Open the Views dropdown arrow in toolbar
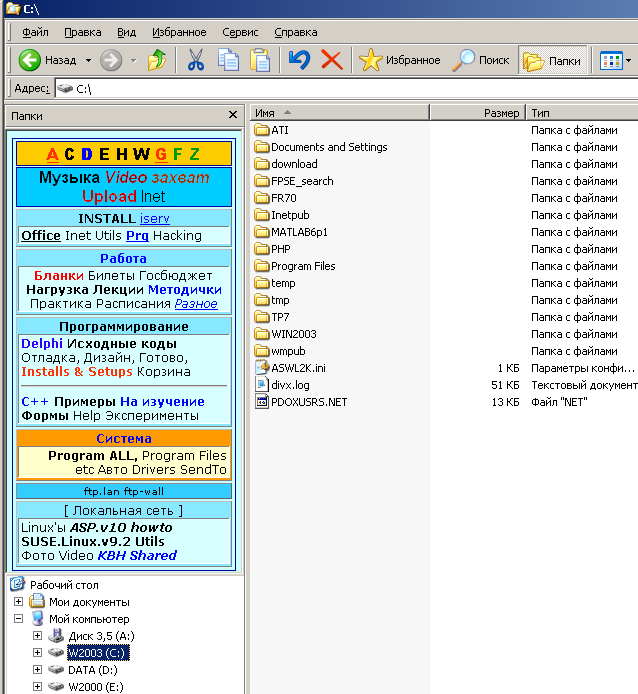 pyautogui.click(x=628, y=60)
